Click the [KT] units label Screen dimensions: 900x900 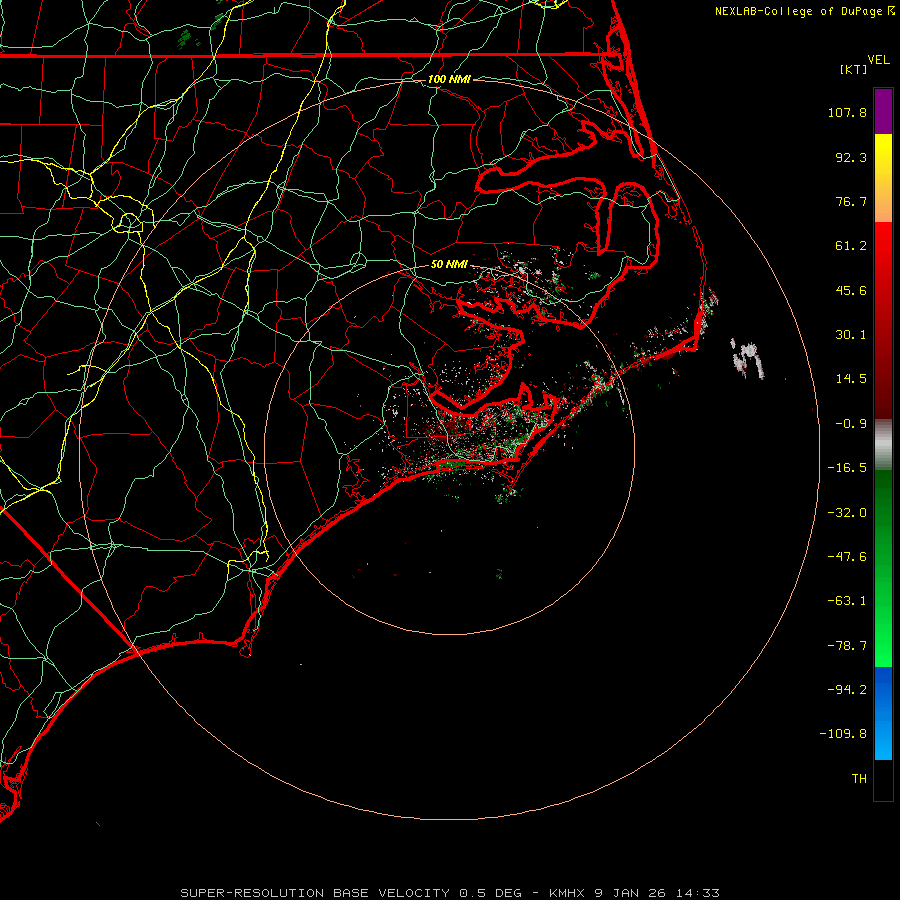pyautogui.click(x=854, y=69)
